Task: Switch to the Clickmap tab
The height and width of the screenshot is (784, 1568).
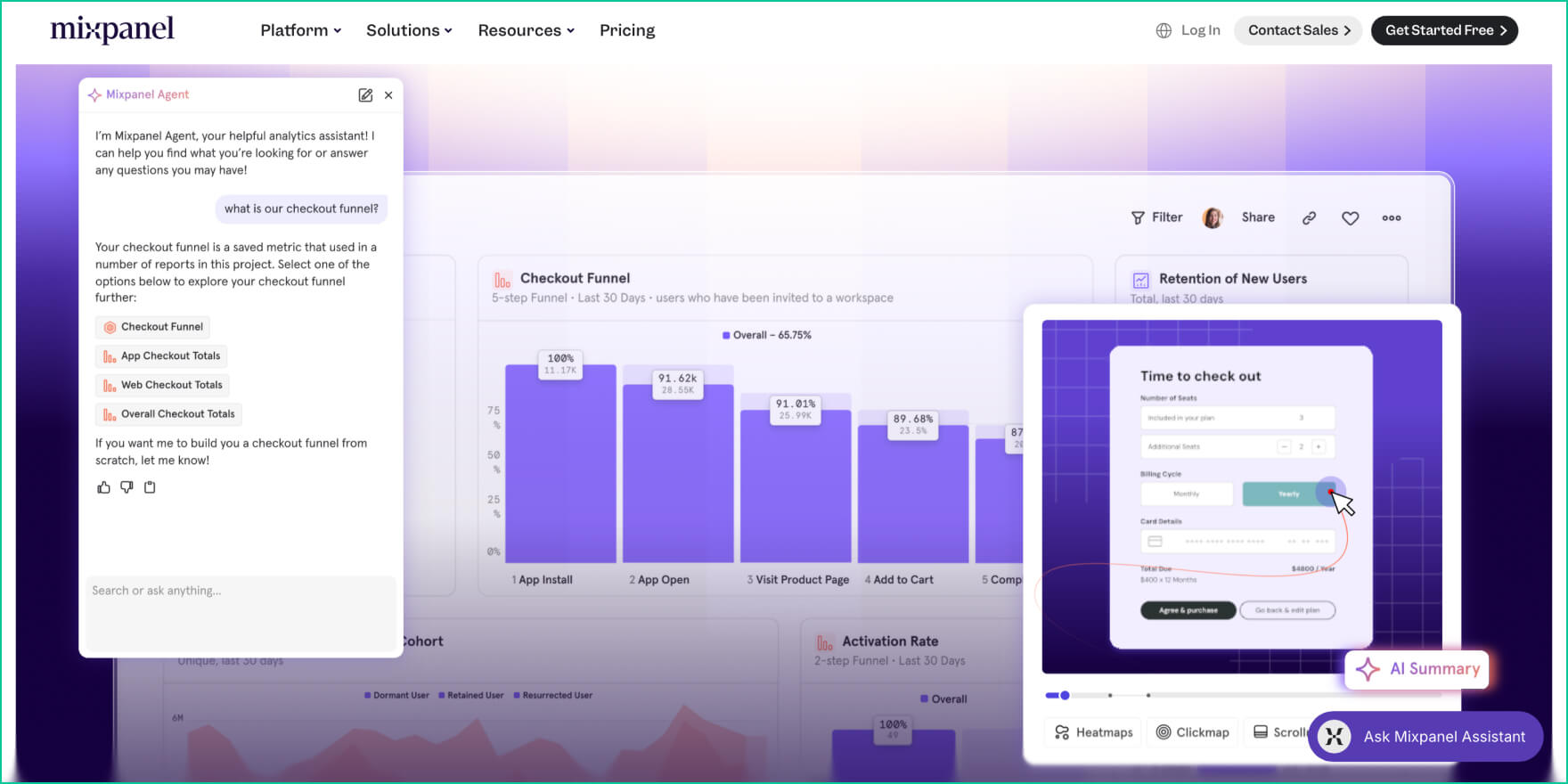Action: pos(1192,732)
